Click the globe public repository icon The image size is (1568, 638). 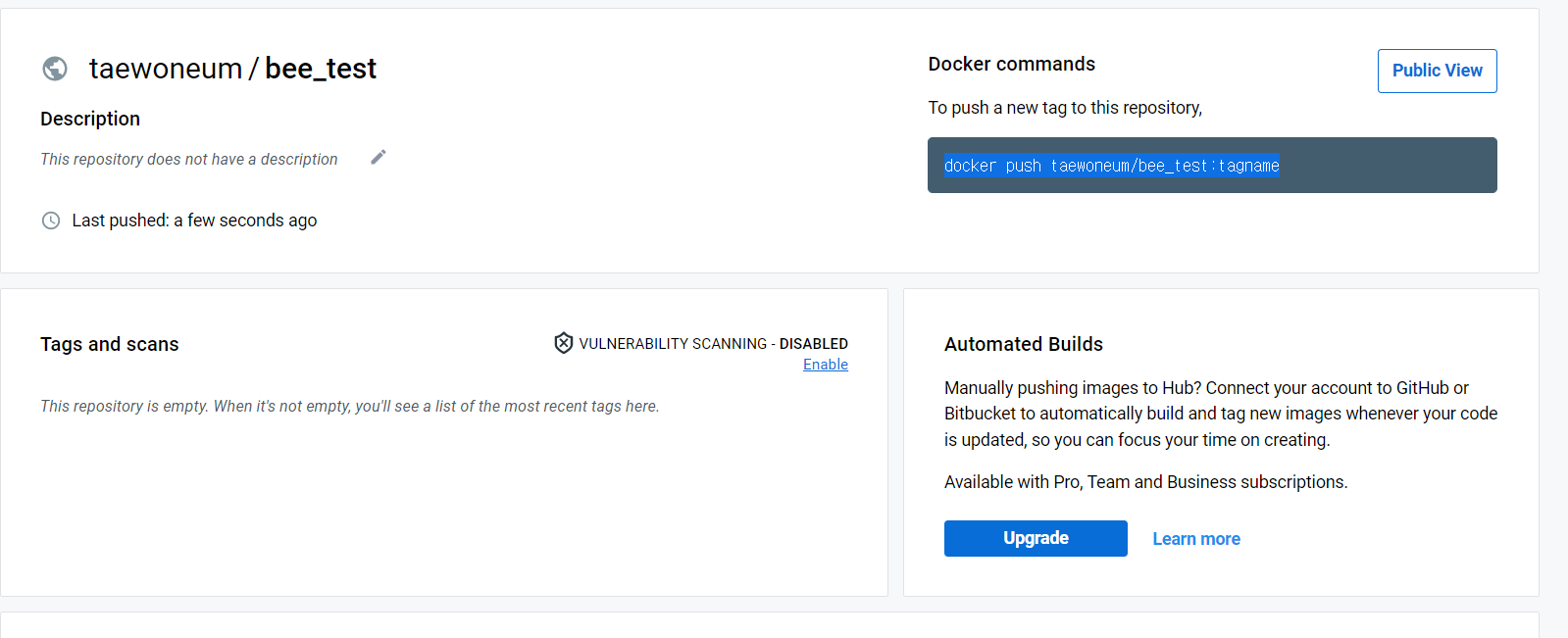[x=55, y=69]
